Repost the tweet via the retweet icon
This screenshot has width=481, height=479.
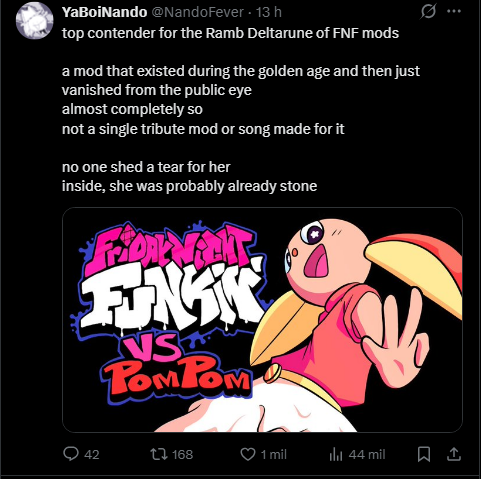(159, 454)
